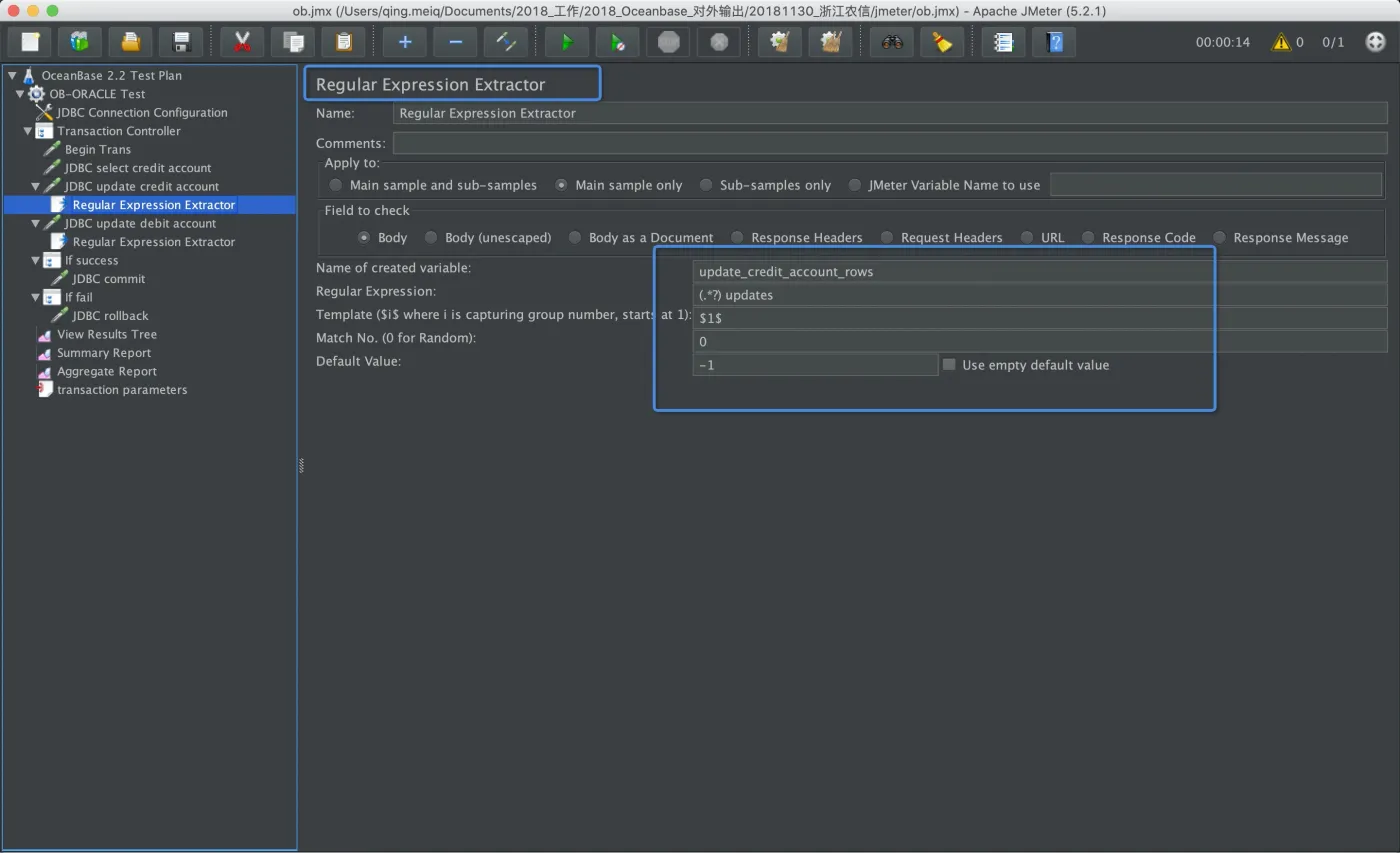Open search with binoculars icon
This screenshot has width=1400, height=853.
coord(892,42)
